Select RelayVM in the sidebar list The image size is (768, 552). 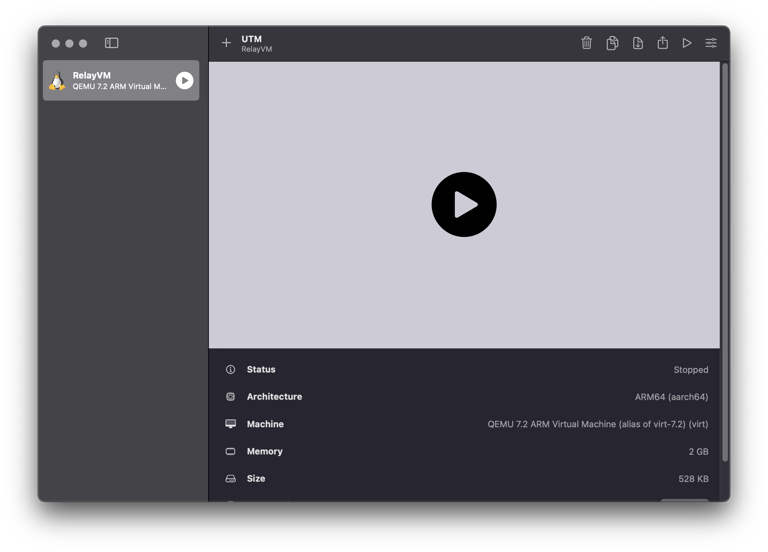115,81
